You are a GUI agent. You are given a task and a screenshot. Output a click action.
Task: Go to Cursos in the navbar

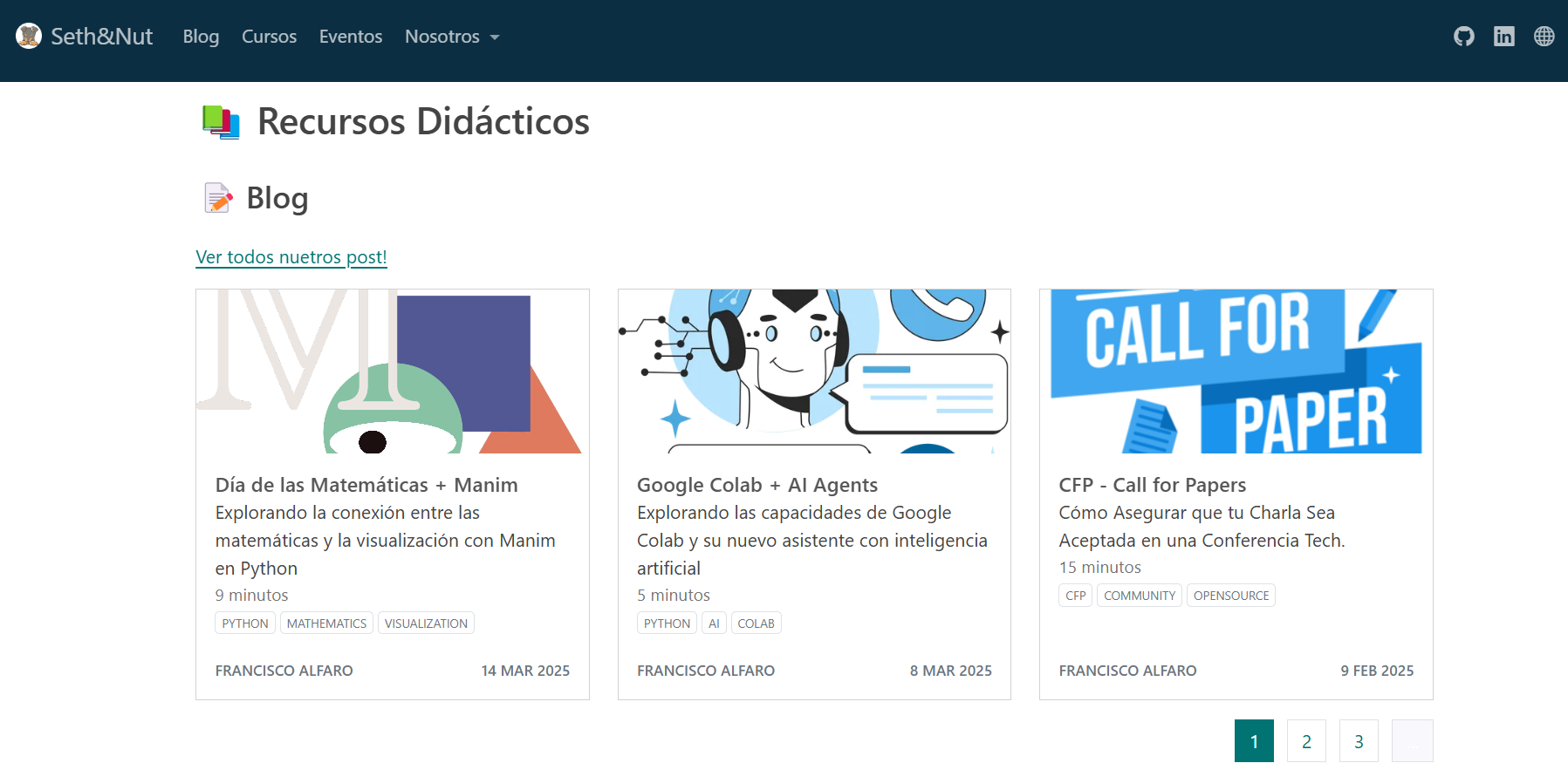pos(269,37)
